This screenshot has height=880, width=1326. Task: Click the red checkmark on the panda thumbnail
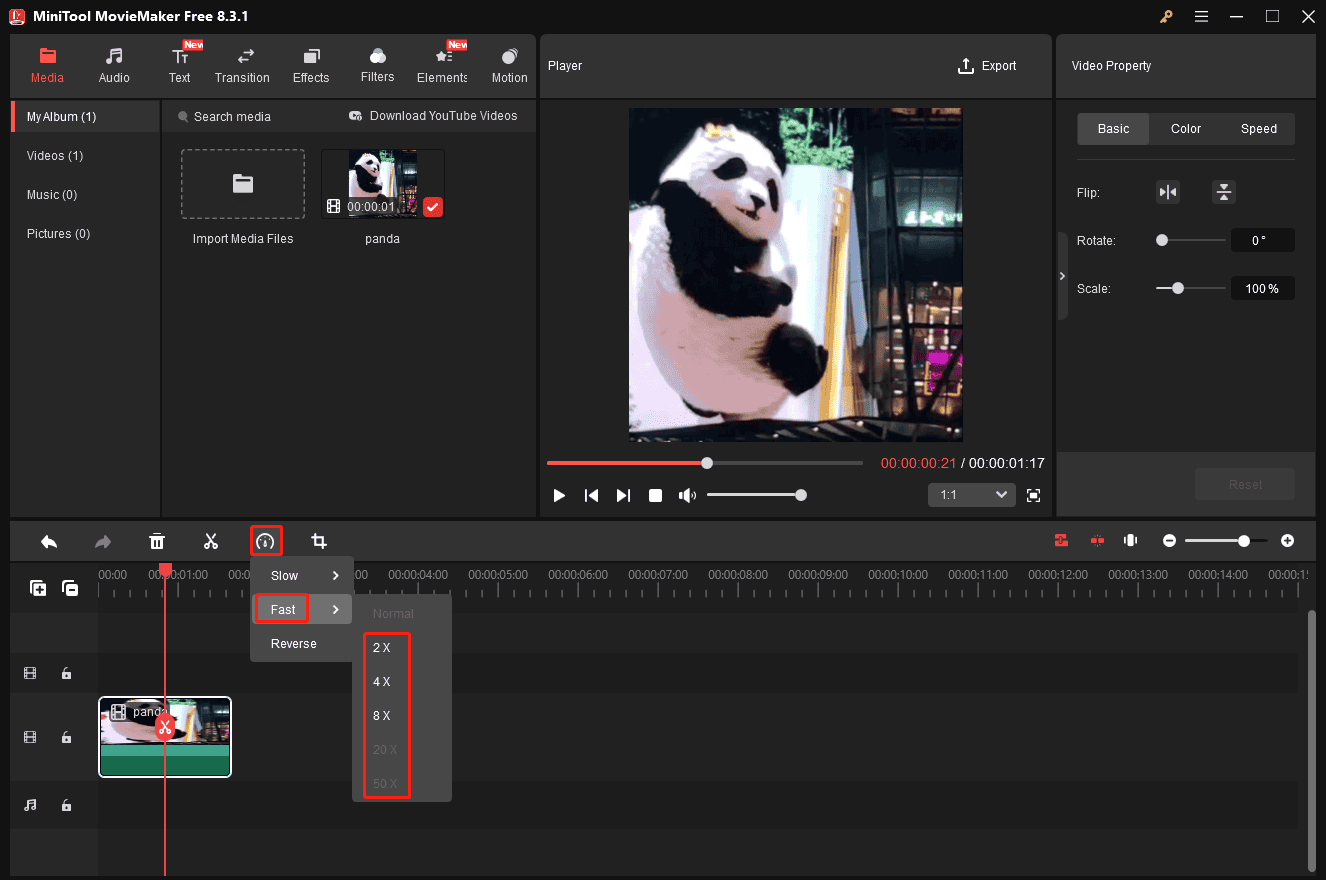click(433, 207)
